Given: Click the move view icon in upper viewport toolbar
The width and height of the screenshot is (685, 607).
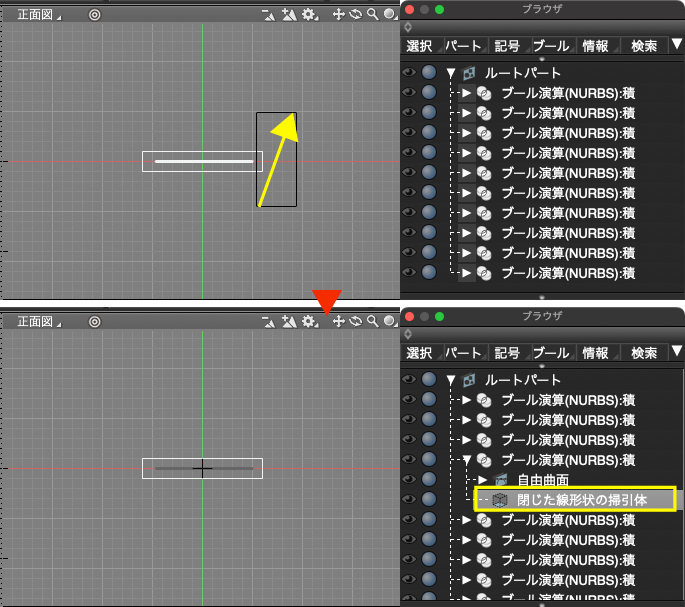Looking at the screenshot, I should [x=339, y=14].
